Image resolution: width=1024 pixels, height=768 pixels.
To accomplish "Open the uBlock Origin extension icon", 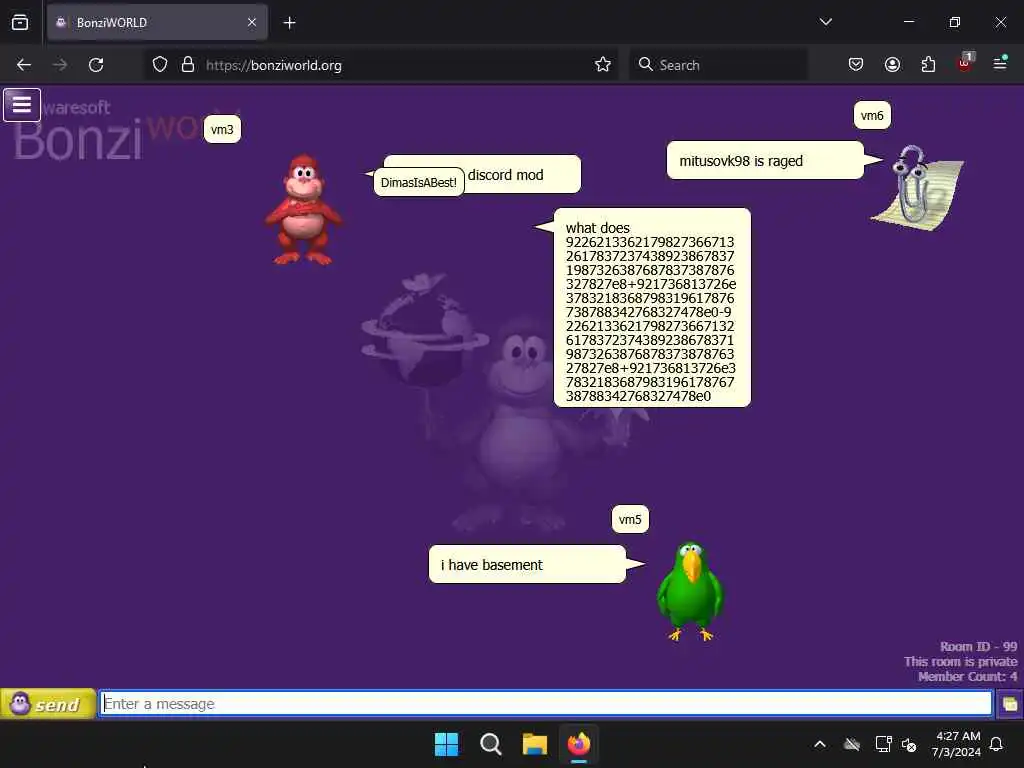I will pos(965,63).
